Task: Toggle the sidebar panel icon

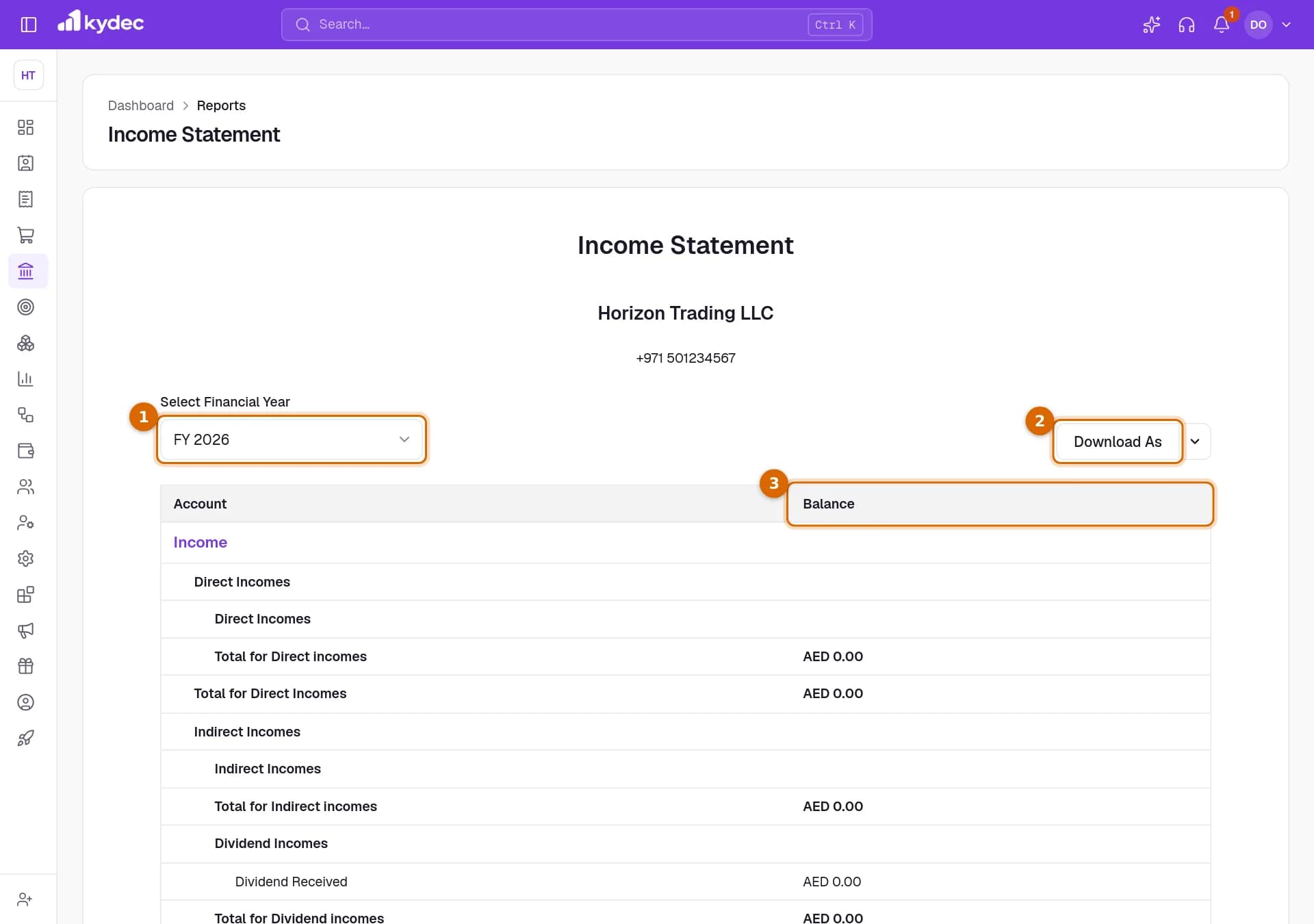Action: (x=28, y=25)
